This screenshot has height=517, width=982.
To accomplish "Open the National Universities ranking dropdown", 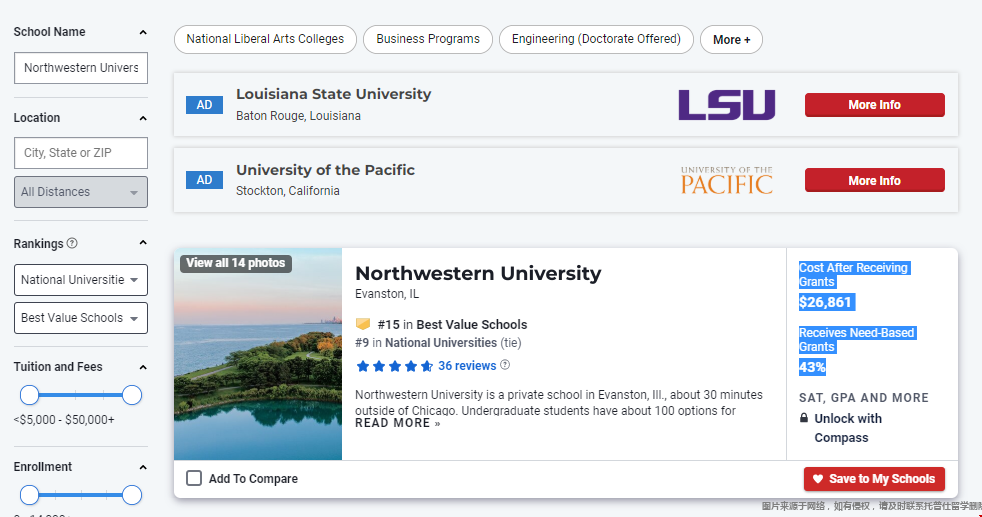I will point(81,280).
